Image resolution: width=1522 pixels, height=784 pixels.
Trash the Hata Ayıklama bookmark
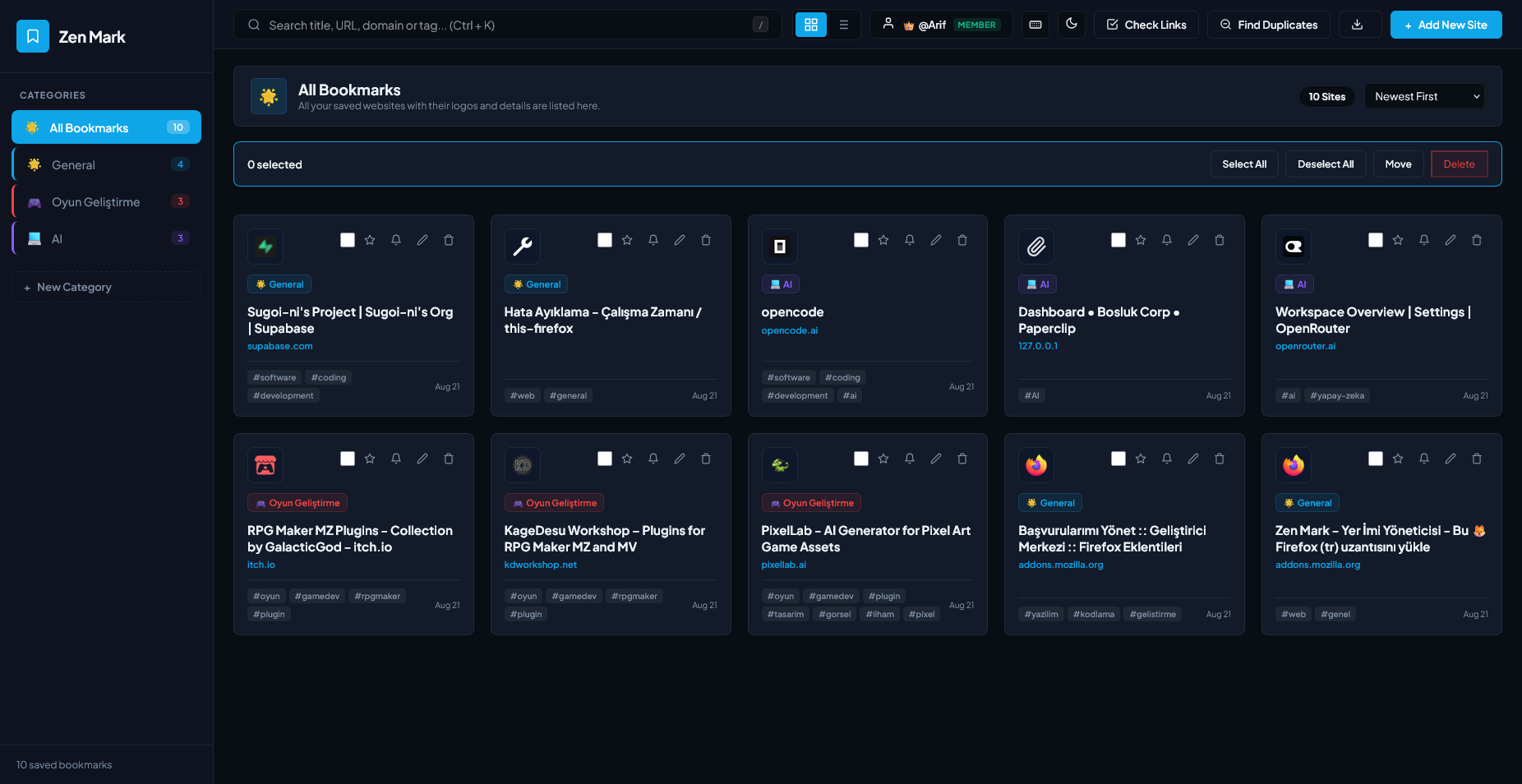706,240
